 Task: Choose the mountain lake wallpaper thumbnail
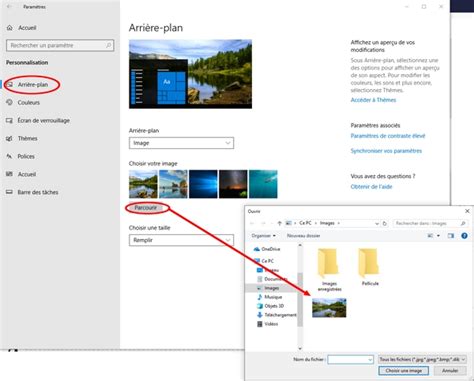coord(143,184)
